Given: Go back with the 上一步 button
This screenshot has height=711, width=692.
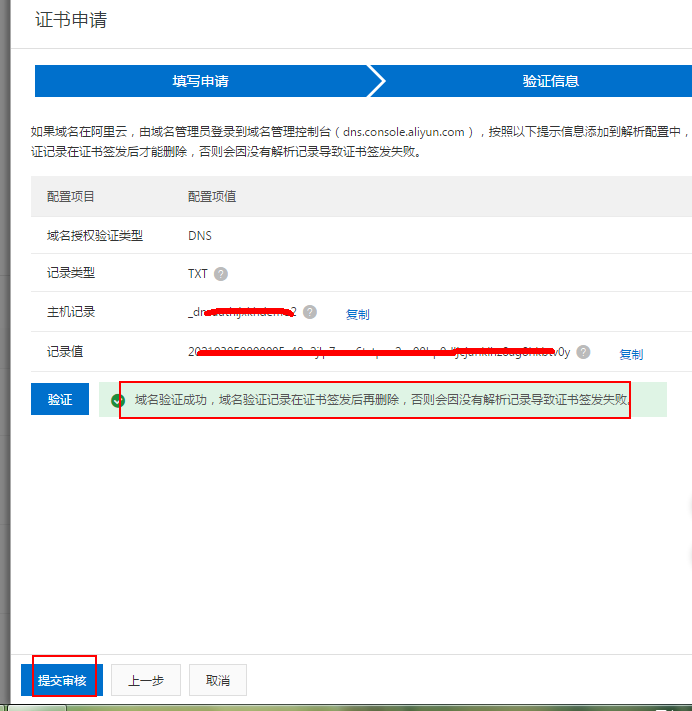Looking at the screenshot, I should 145,680.
